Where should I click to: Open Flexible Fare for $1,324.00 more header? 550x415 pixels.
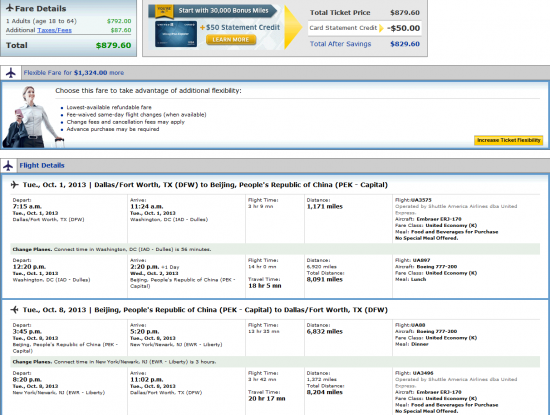click(74, 73)
